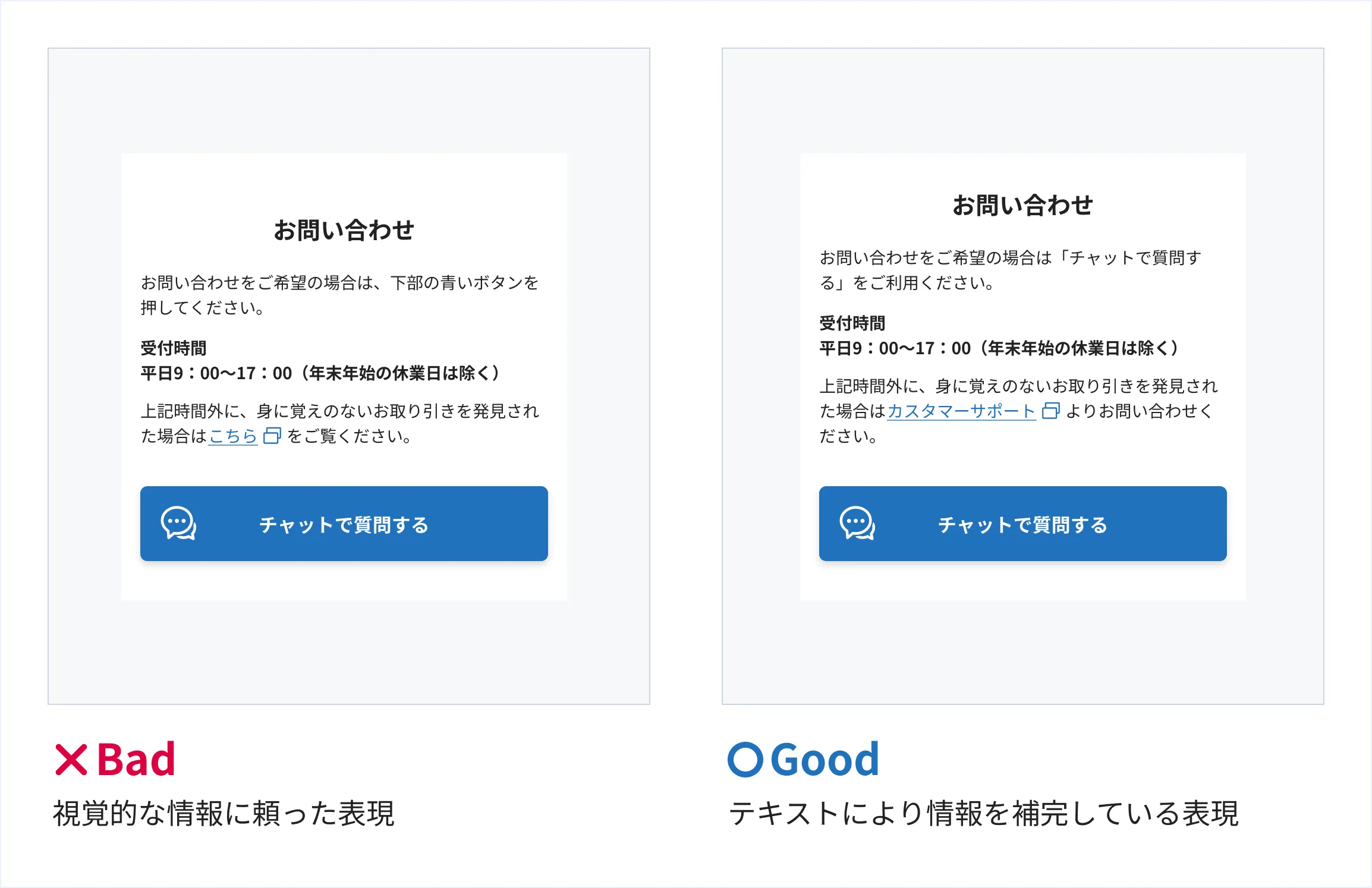Click the chat bubble icon in the Bad example
Viewport: 1372px width, 888px height.
click(x=178, y=524)
